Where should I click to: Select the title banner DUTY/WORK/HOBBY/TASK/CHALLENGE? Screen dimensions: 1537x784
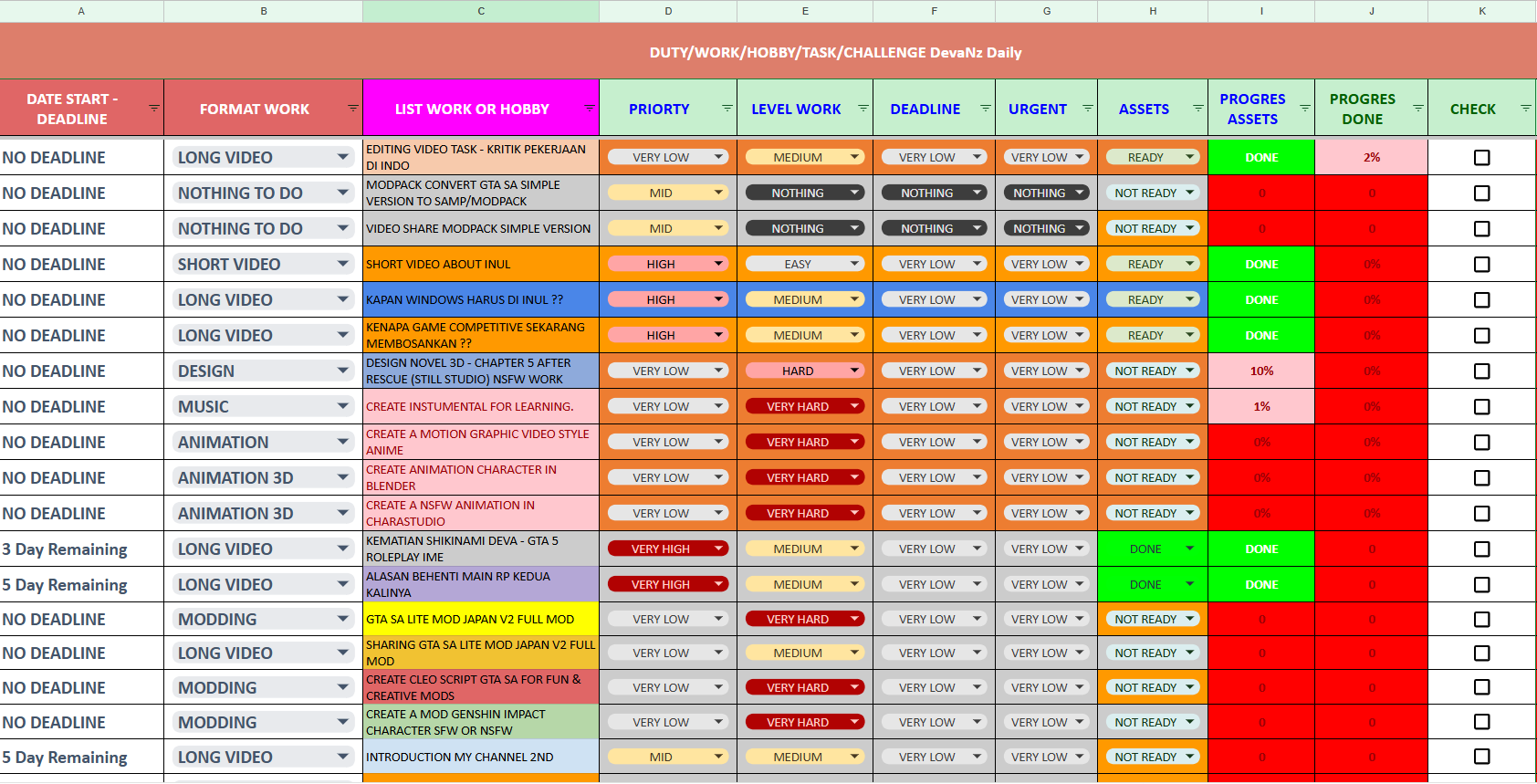pyautogui.click(x=834, y=52)
